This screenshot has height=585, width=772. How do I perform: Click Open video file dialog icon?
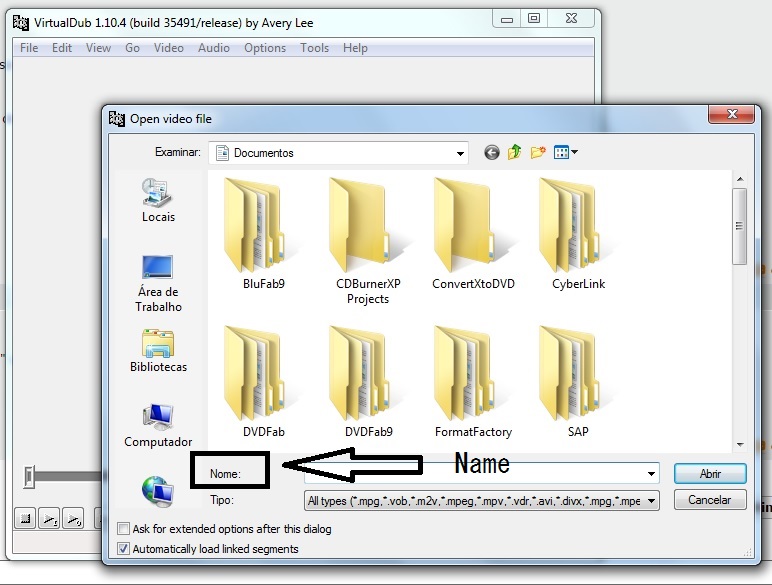tap(117, 119)
